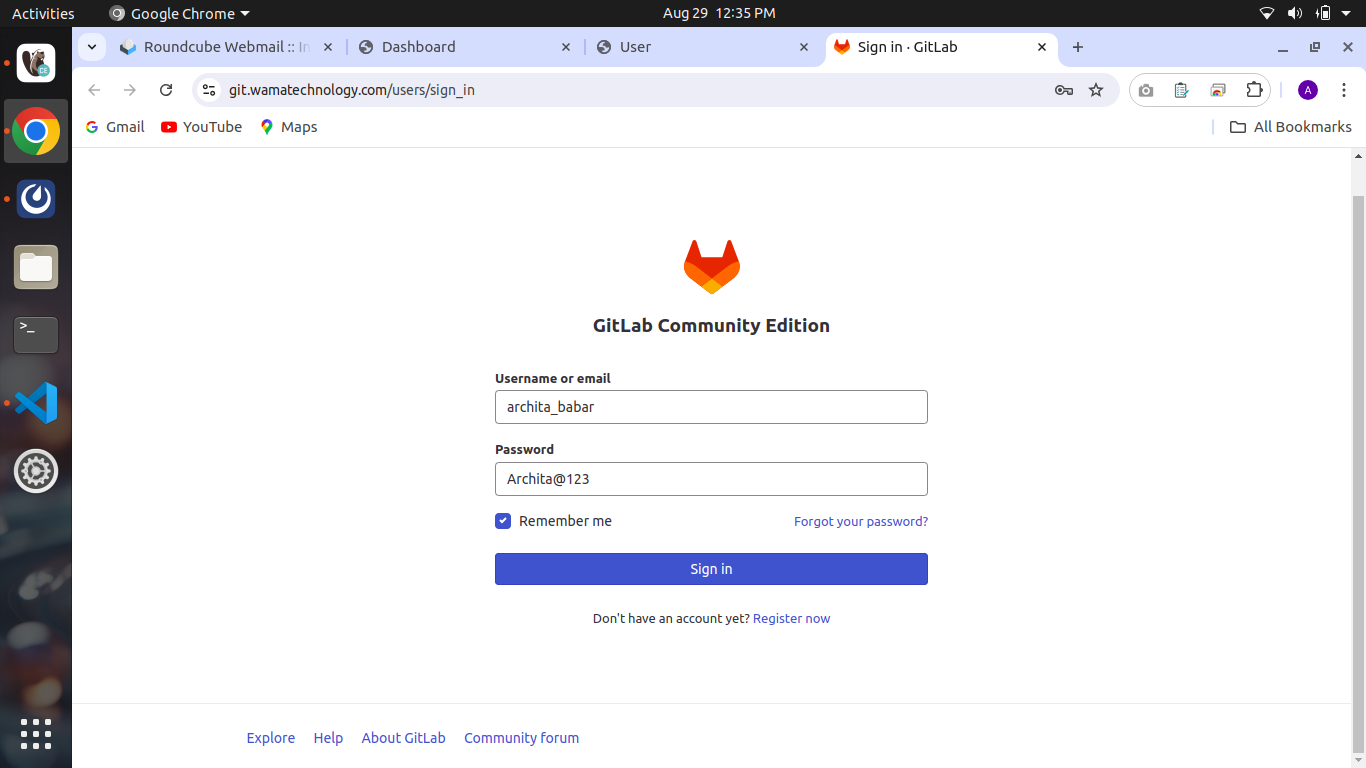Launch Google Chrome from the dock
The image size is (1366, 768).
point(36,131)
